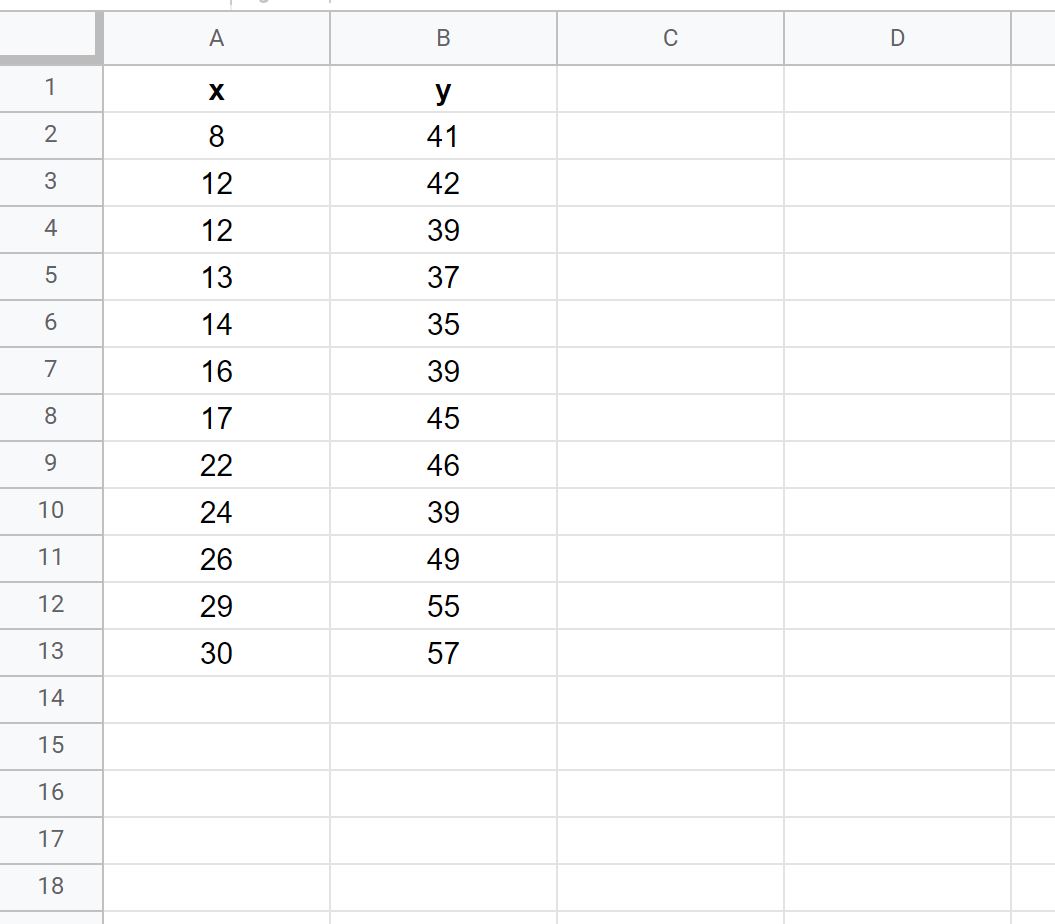The image size is (1055, 924).
Task: Click empty cell C5
Action: (670, 277)
